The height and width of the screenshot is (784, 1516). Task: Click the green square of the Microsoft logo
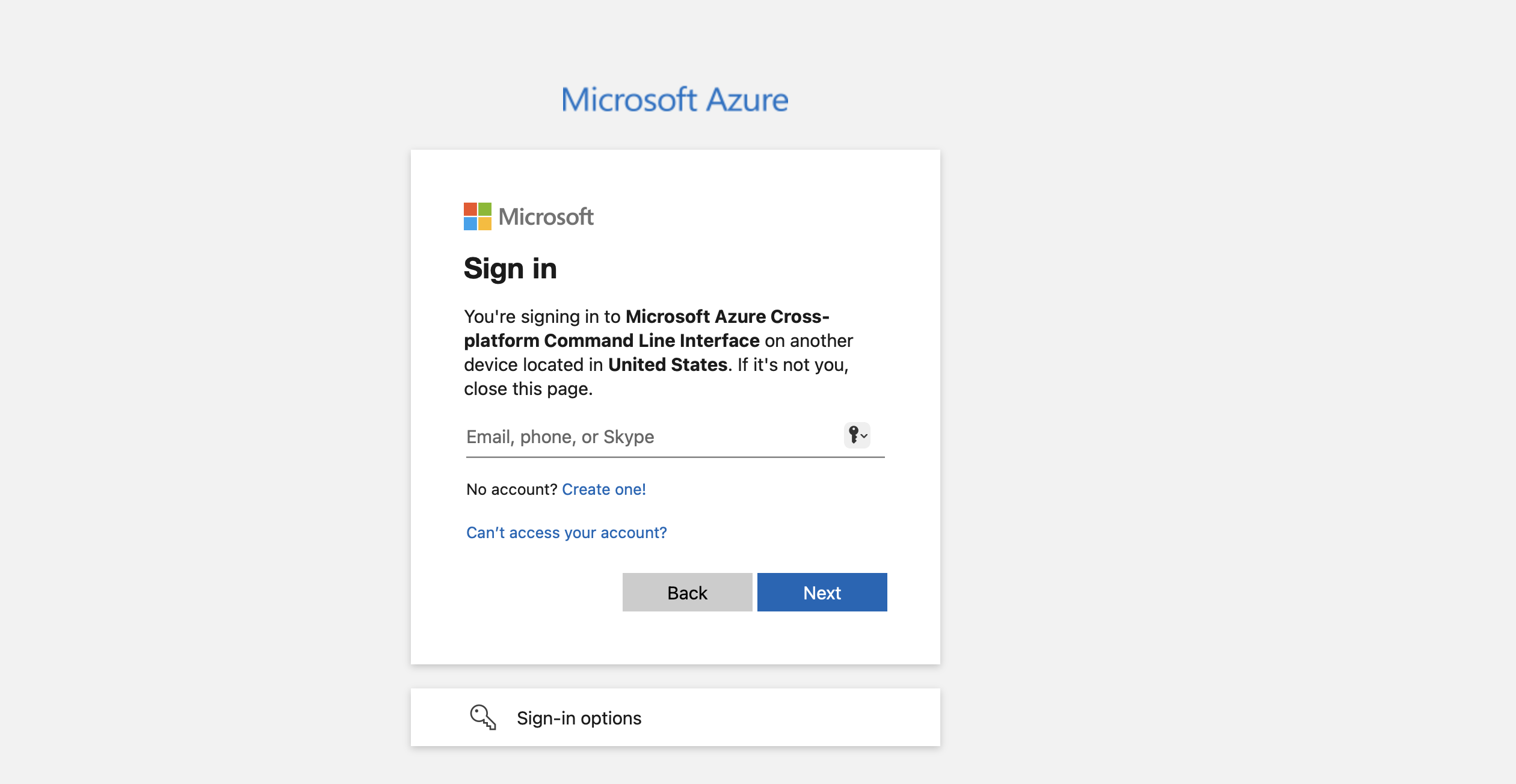(485, 209)
